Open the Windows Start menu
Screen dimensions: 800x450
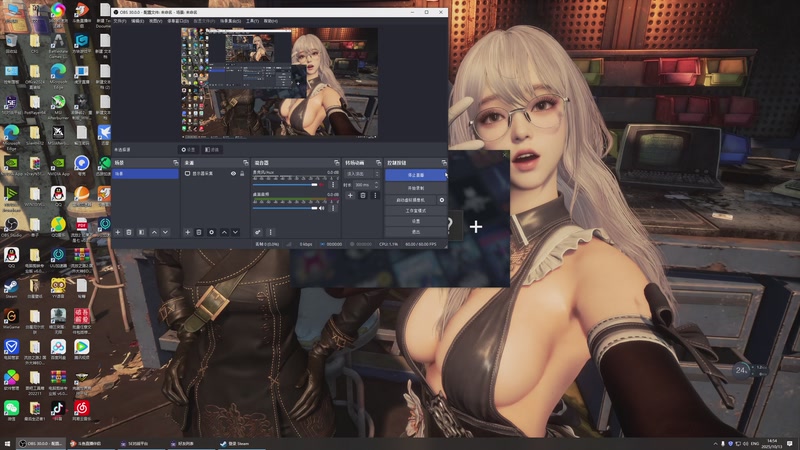tap(7, 444)
